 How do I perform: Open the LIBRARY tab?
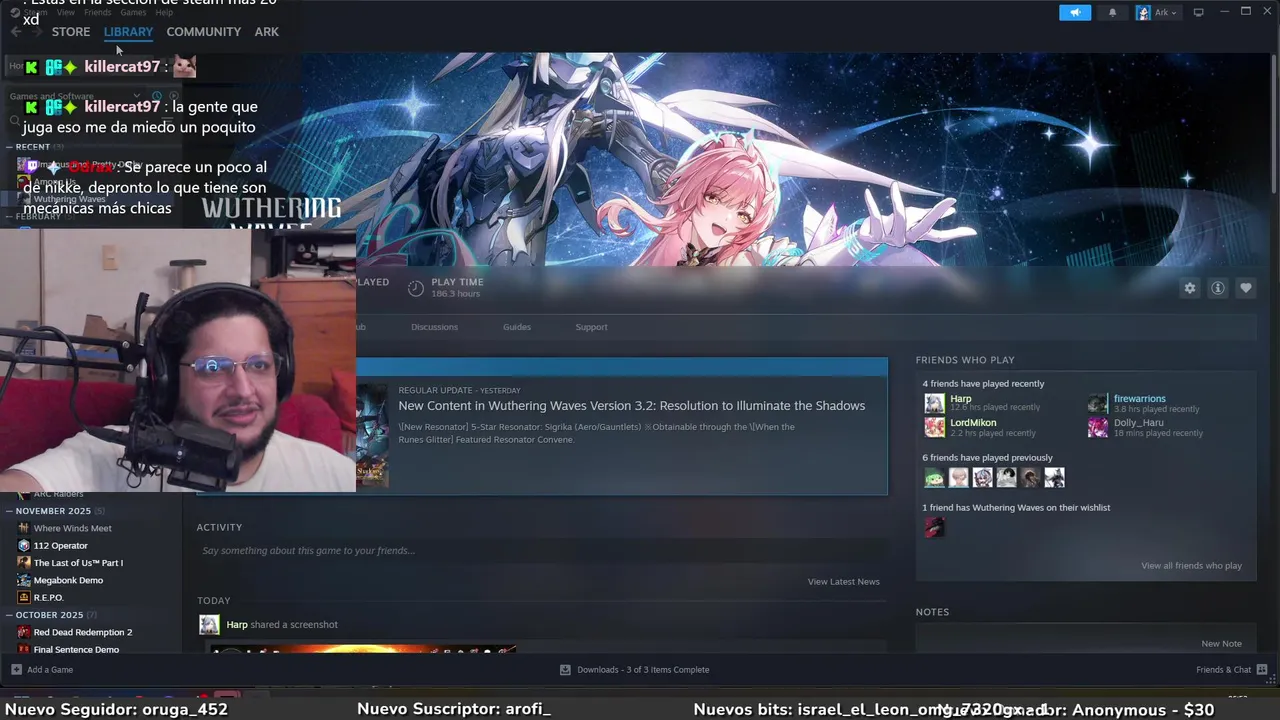coord(128,32)
